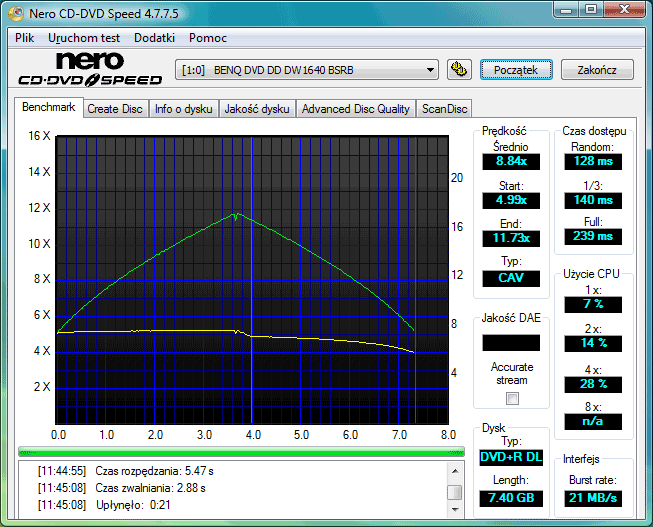Click the Full access time 239 ms
This screenshot has height=527, width=653.
(x=593, y=236)
